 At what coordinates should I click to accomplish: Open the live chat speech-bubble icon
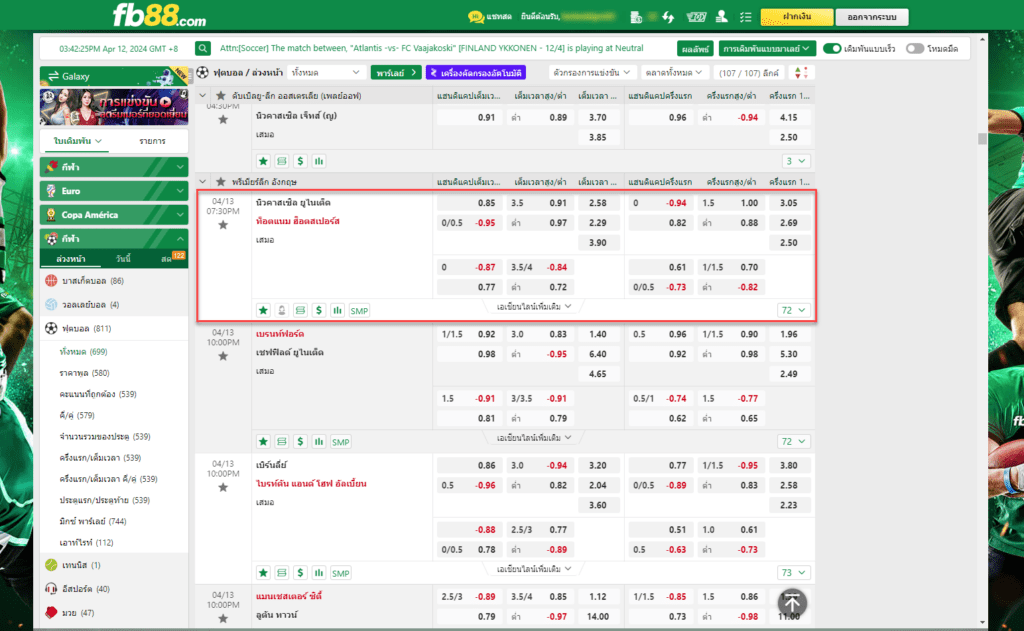[475, 17]
